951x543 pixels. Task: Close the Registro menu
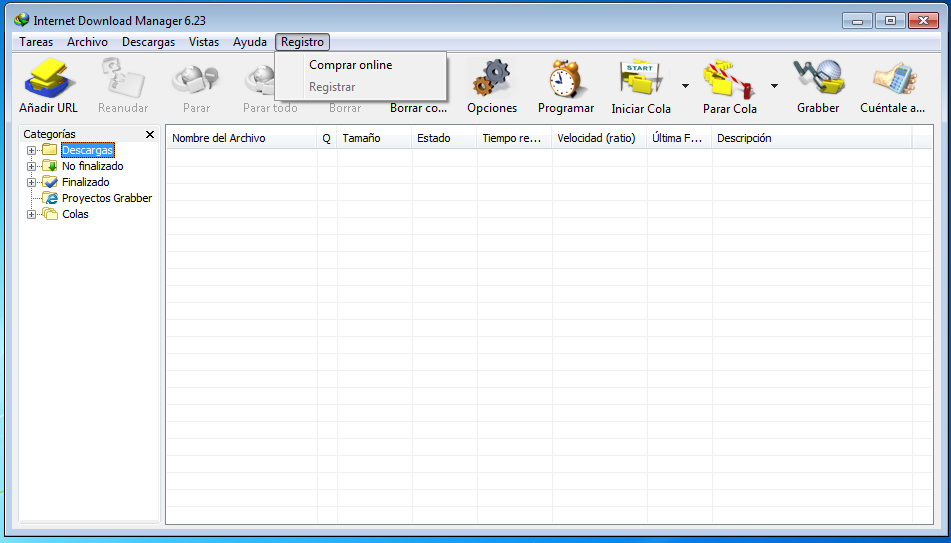(x=302, y=42)
